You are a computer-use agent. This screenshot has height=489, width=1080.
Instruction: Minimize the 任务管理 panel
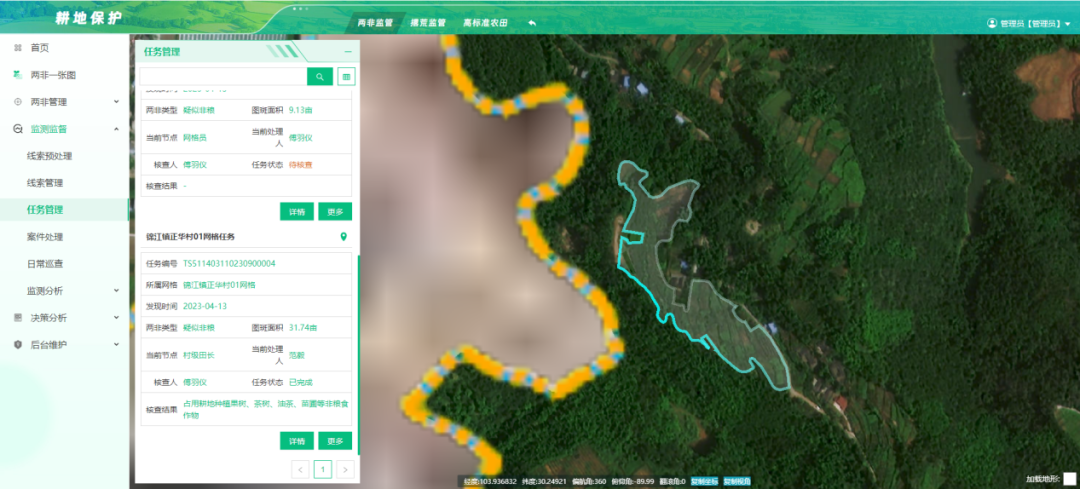(347, 51)
